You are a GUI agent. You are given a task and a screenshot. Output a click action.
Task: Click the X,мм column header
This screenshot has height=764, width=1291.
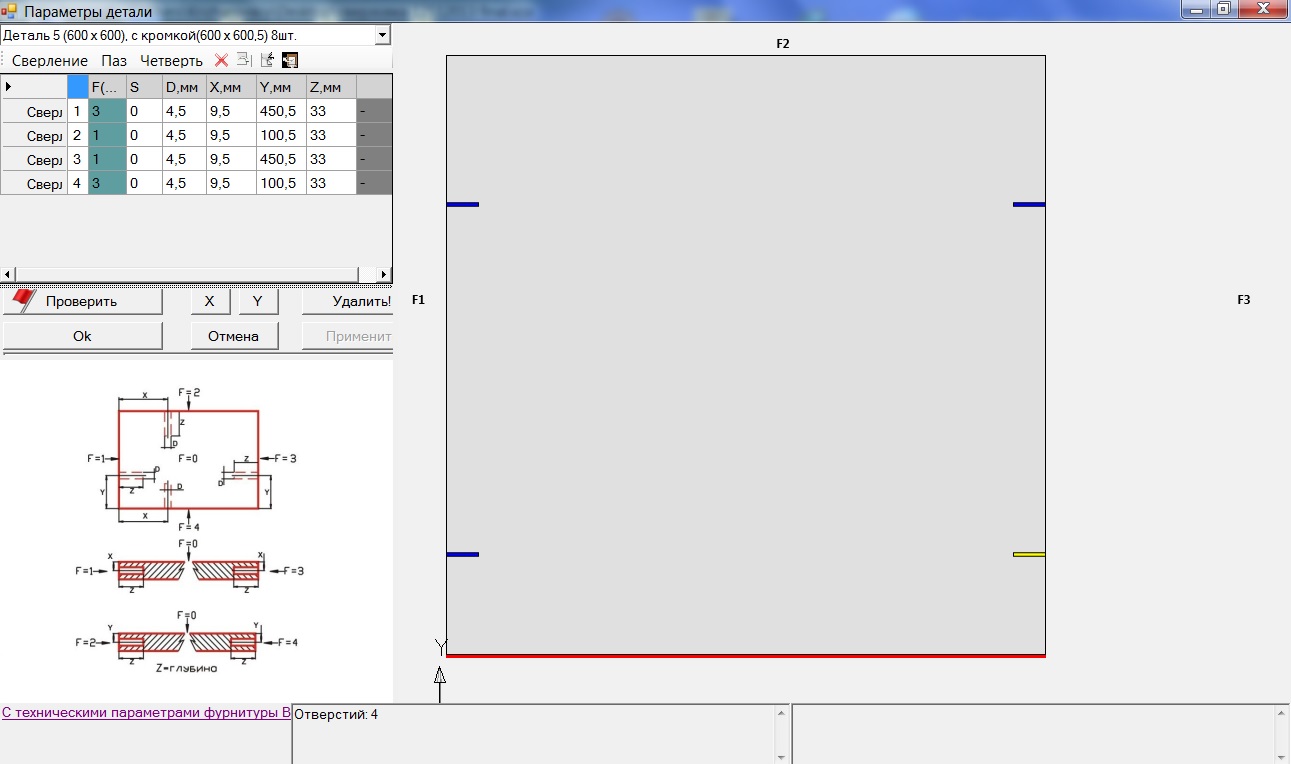coord(231,87)
